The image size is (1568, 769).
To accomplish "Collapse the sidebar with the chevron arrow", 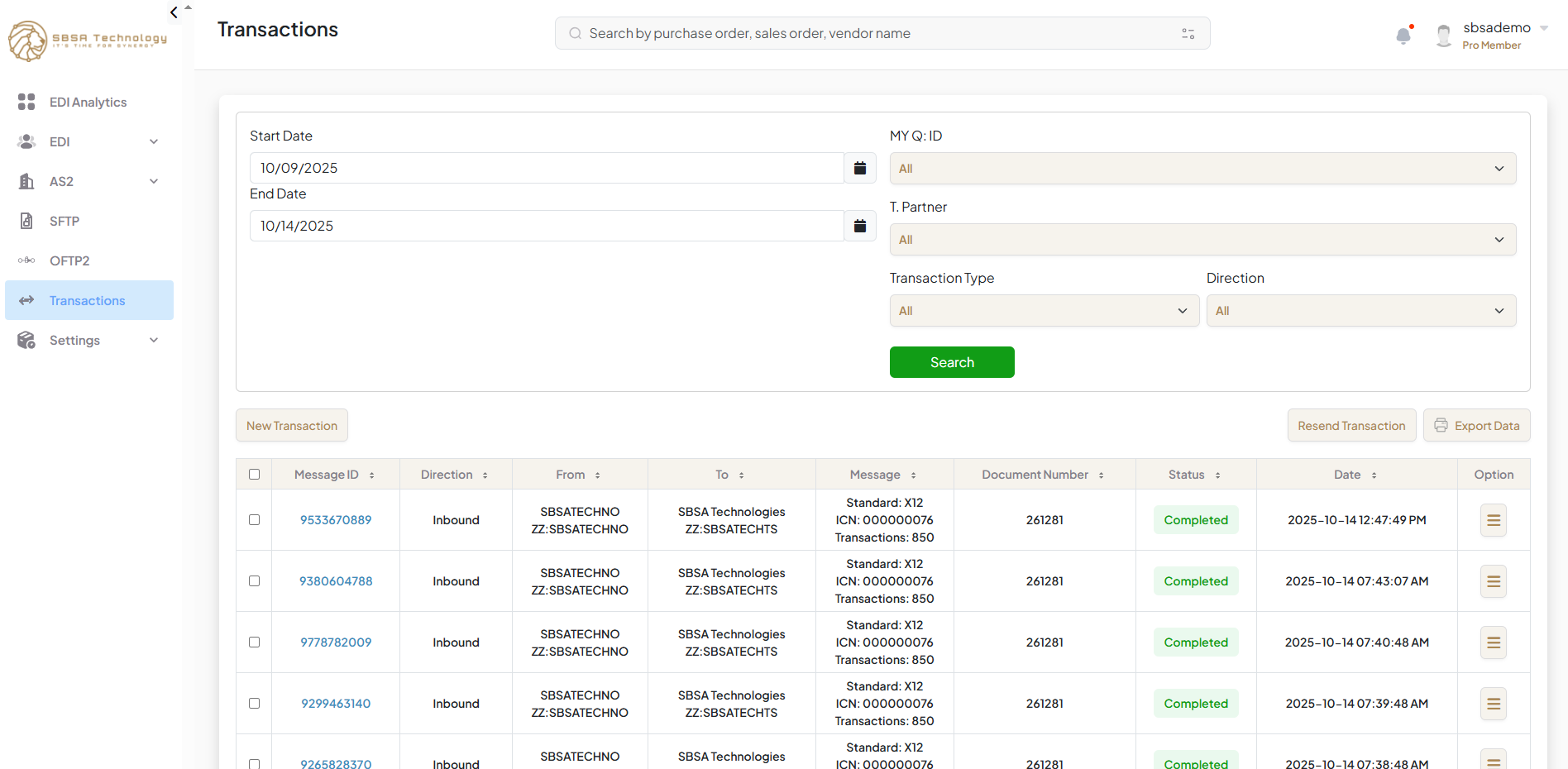I will tap(174, 12).
